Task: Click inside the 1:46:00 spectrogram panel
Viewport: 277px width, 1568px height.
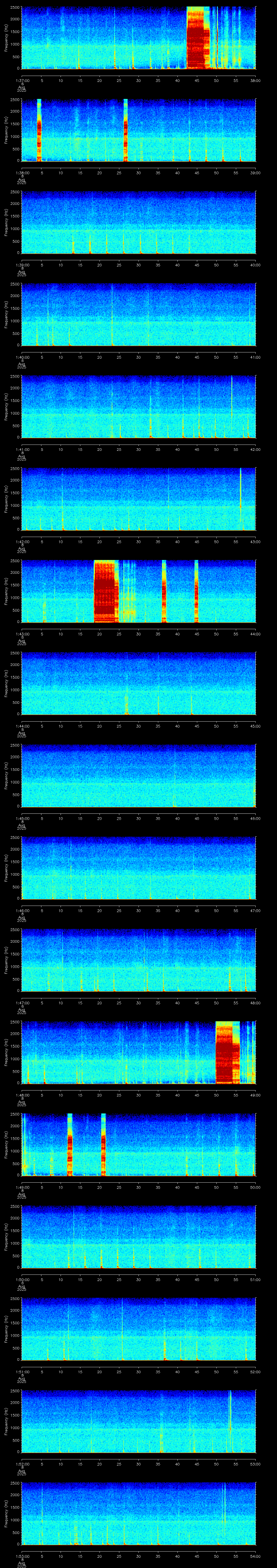Action: (138, 868)
